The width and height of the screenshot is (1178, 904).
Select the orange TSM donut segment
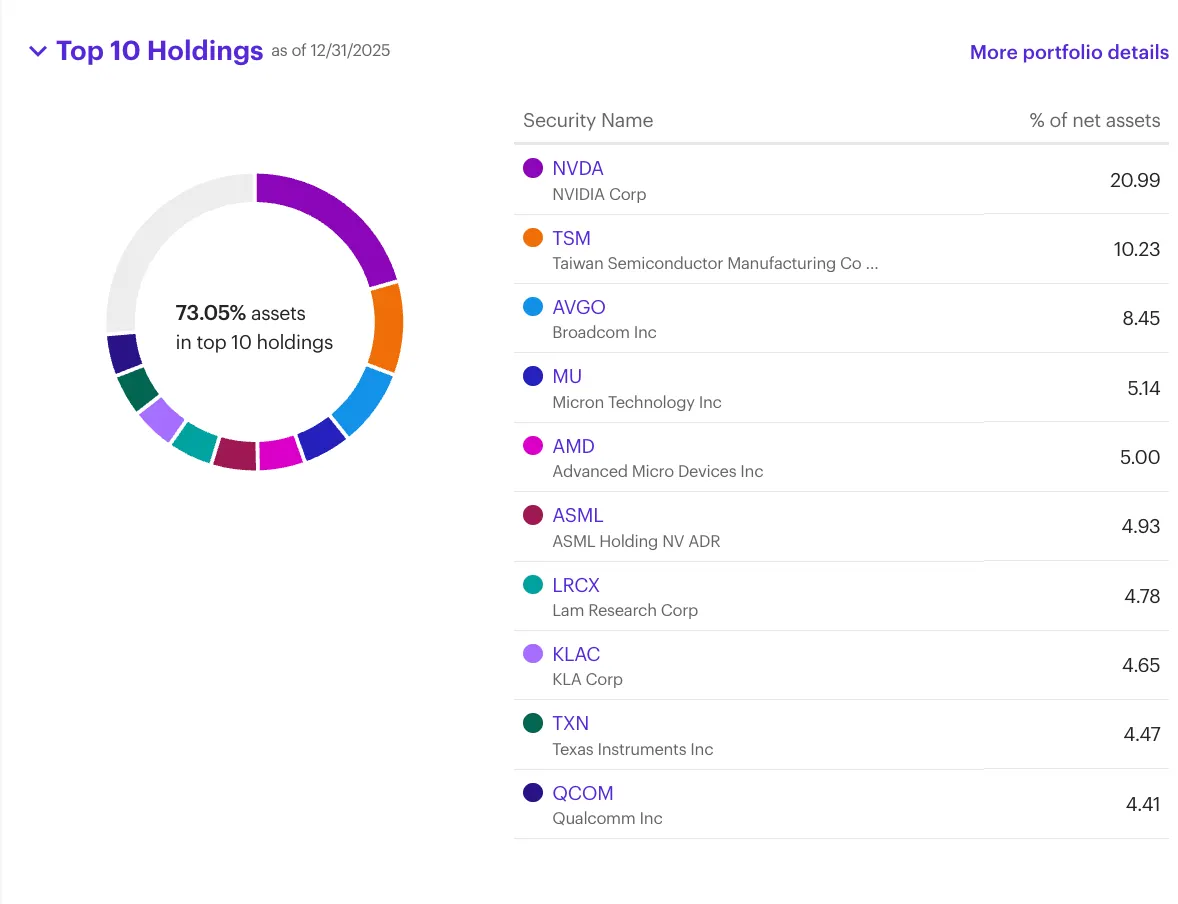pyautogui.click(x=388, y=327)
